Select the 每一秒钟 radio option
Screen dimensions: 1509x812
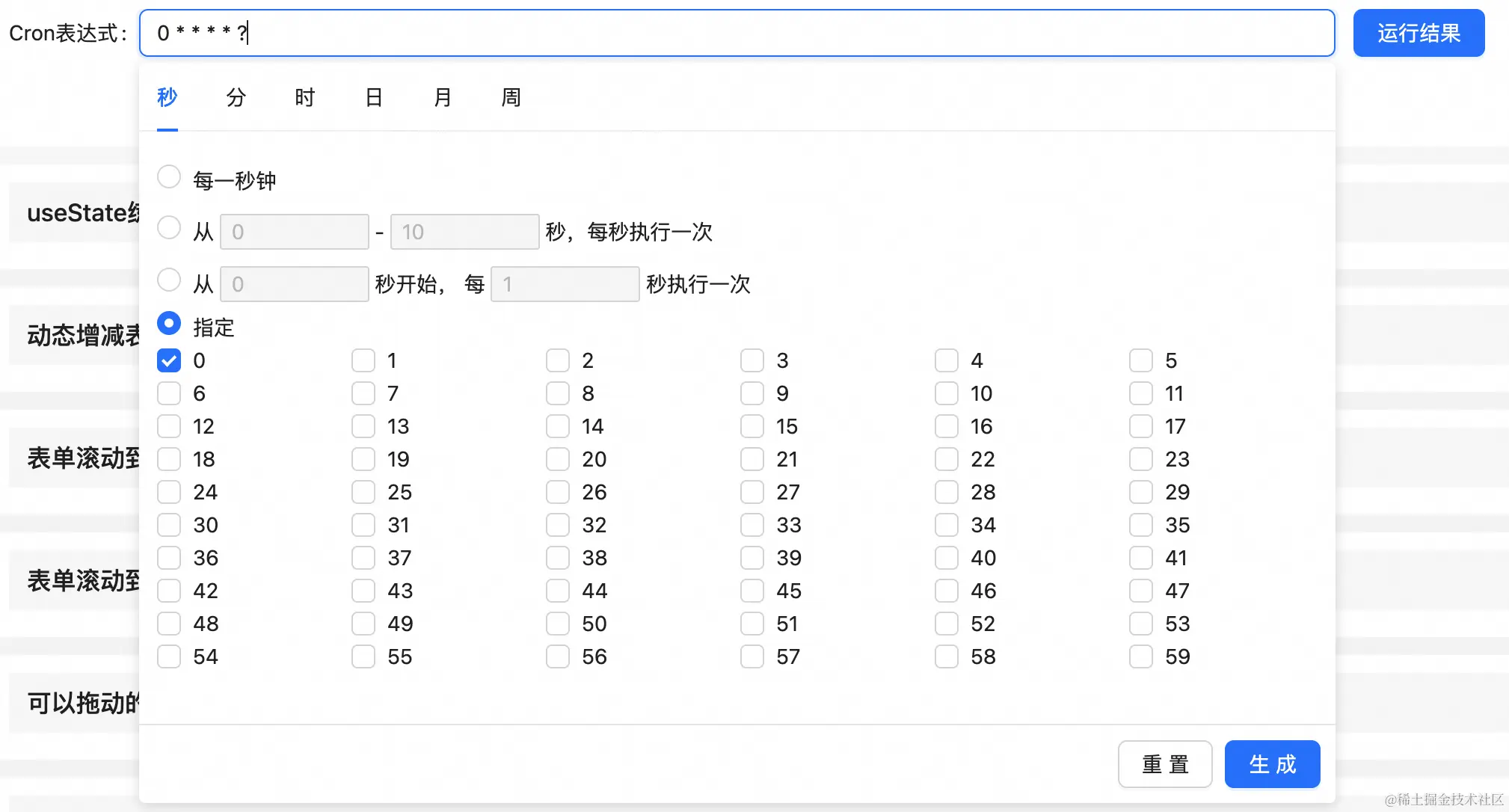coord(169,177)
